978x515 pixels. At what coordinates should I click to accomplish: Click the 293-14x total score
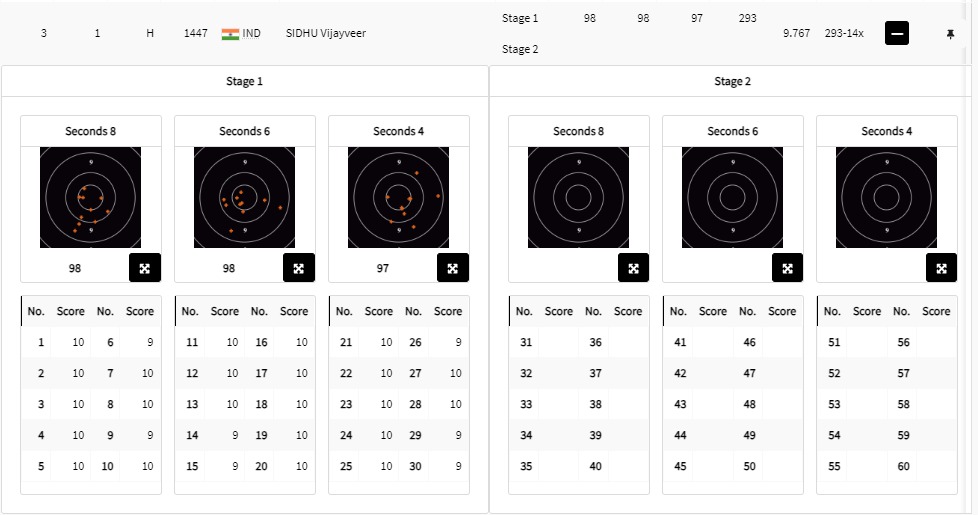click(844, 34)
